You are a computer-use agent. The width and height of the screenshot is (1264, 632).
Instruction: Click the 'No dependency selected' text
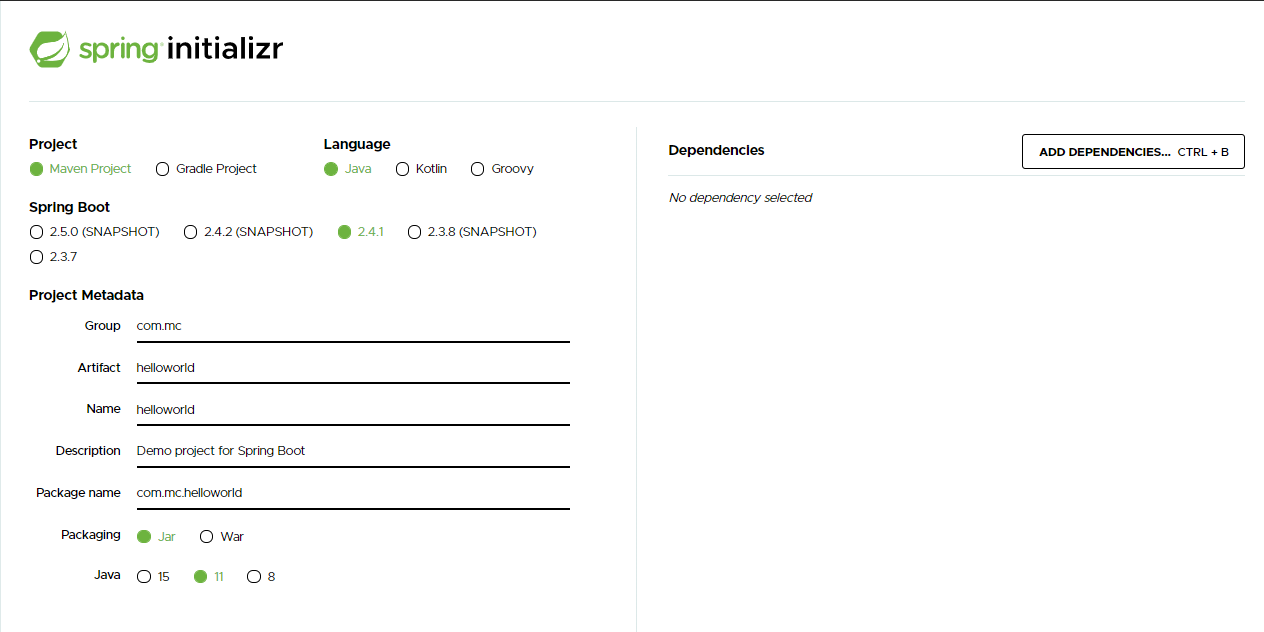pyautogui.click(x=740, y=198)
